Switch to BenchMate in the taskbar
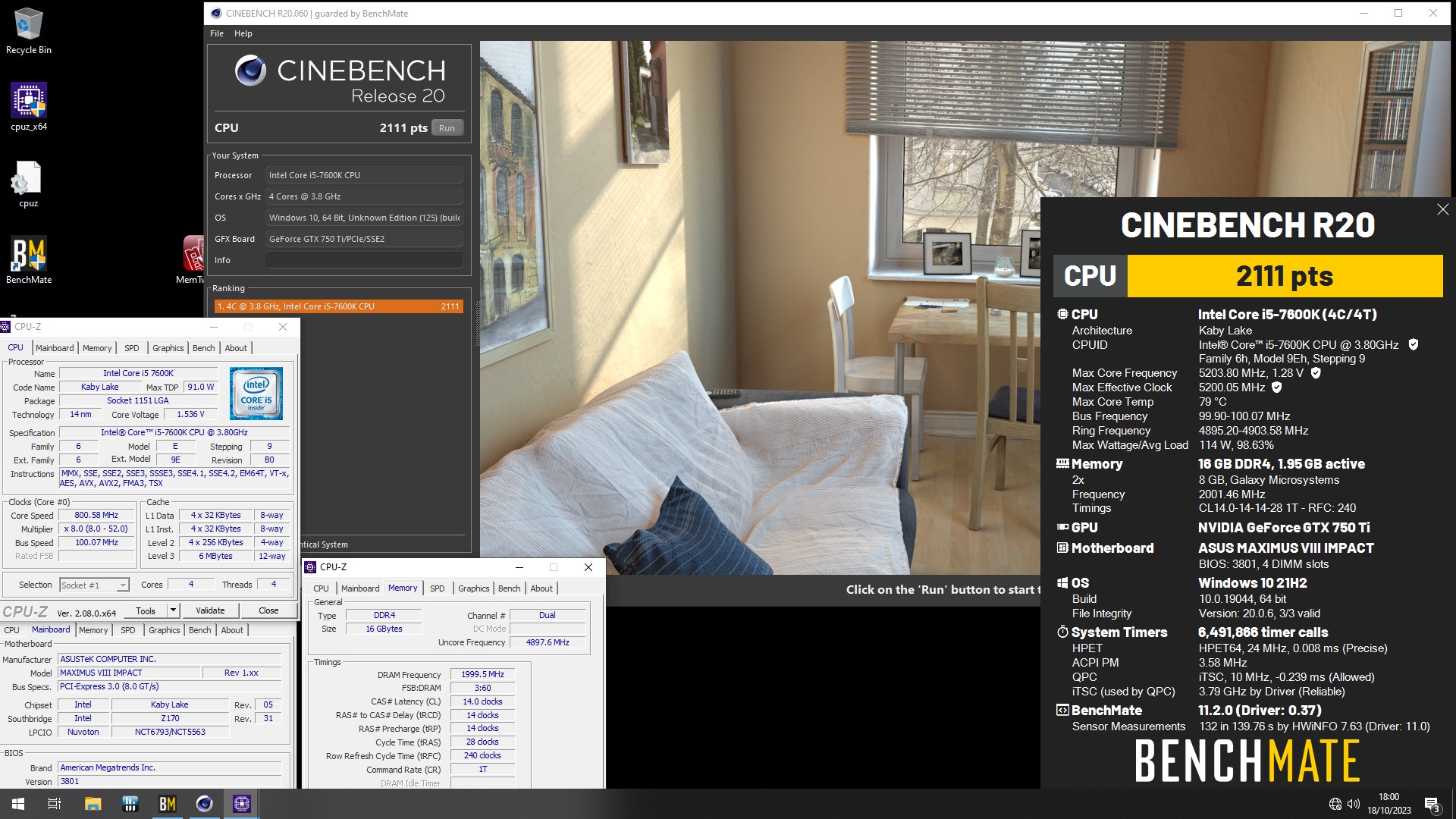Screen dimensions: 1456x819 (x=167, y=804)
